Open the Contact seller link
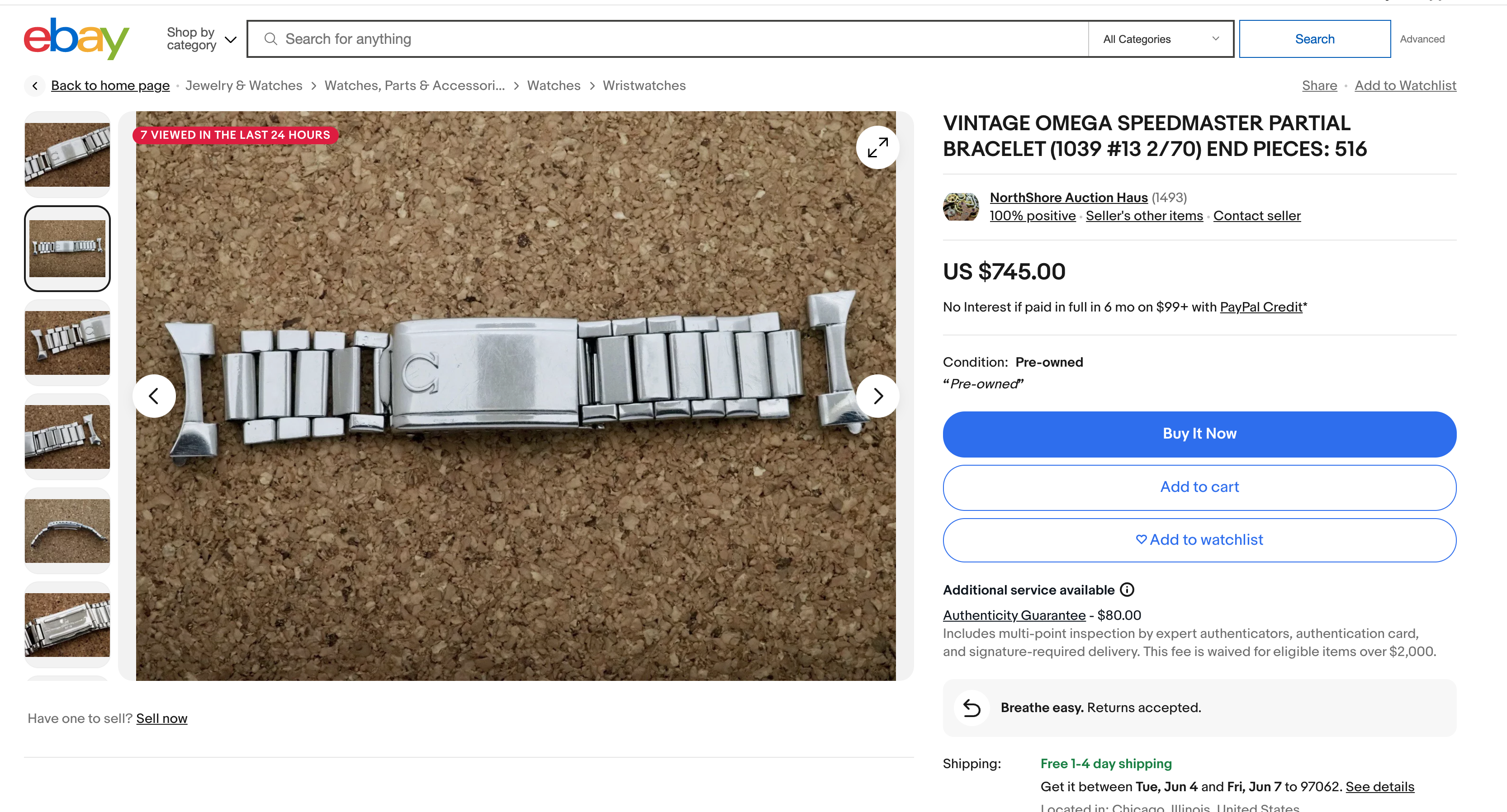The width and height of the screenshot is (1507, 812). point(1256,216)
